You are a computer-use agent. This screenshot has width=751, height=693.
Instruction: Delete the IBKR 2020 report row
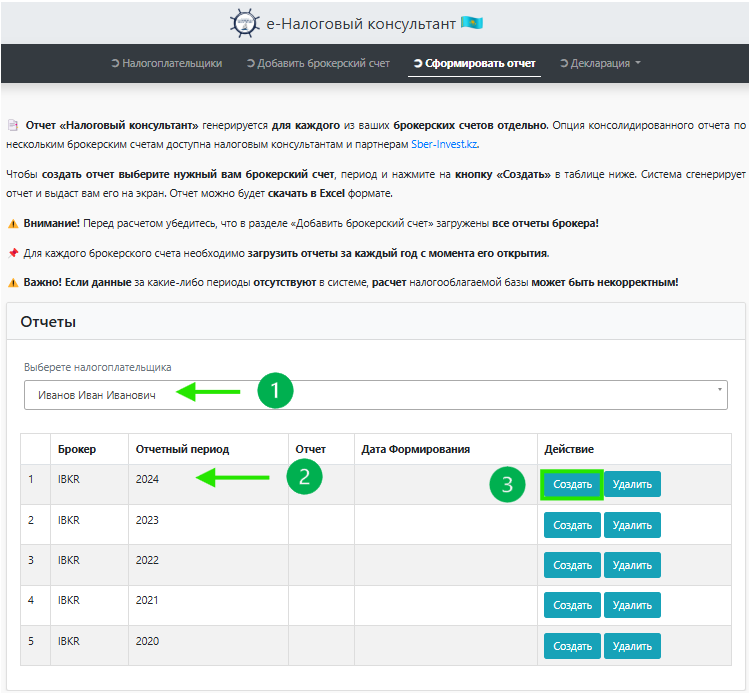[x=632, y=646]
